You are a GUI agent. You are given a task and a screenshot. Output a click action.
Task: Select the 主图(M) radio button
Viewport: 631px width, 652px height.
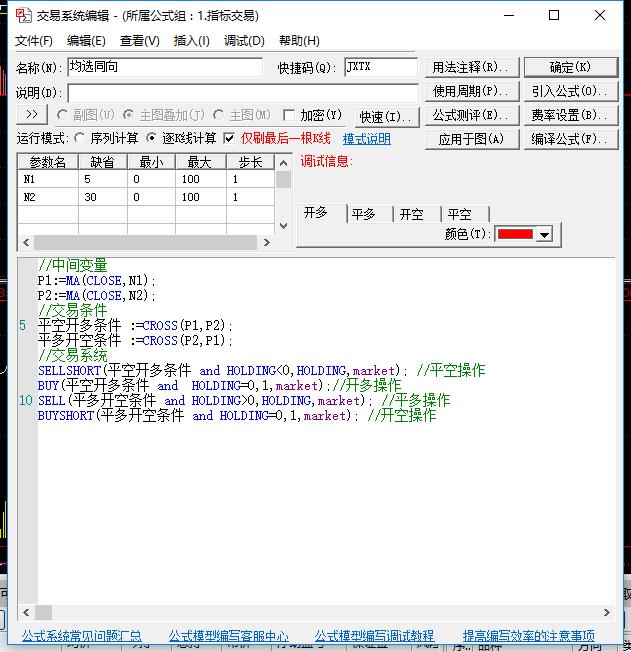(218, 115)
